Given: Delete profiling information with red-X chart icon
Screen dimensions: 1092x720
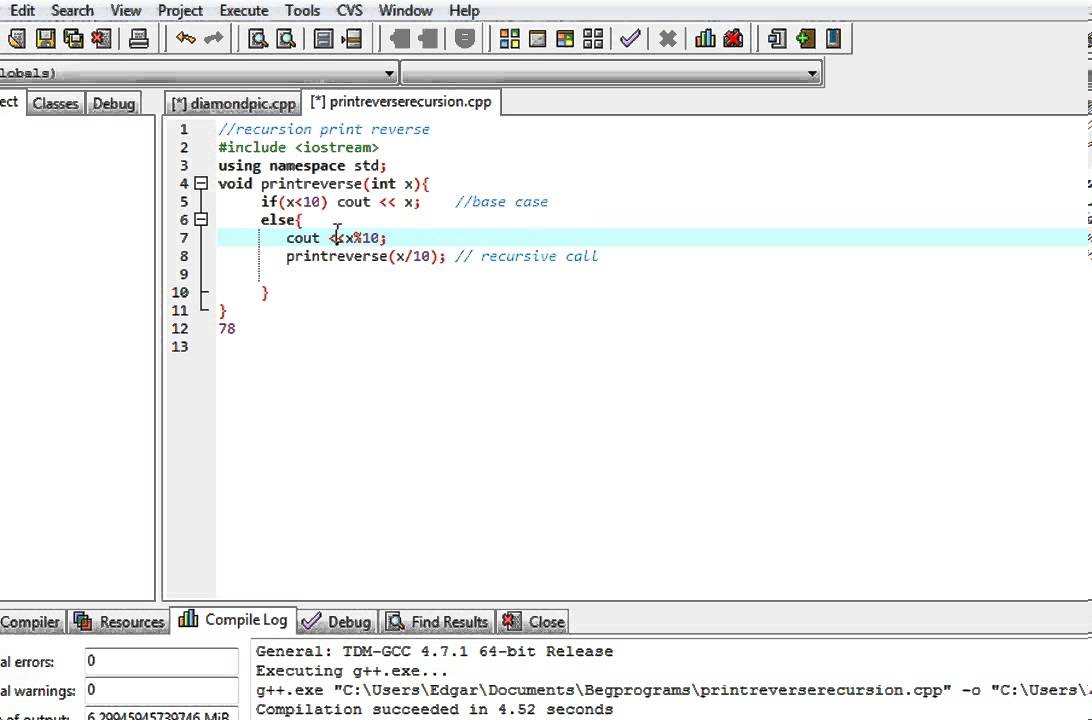Looking at the screenshot, I should (x=733, y=38).
